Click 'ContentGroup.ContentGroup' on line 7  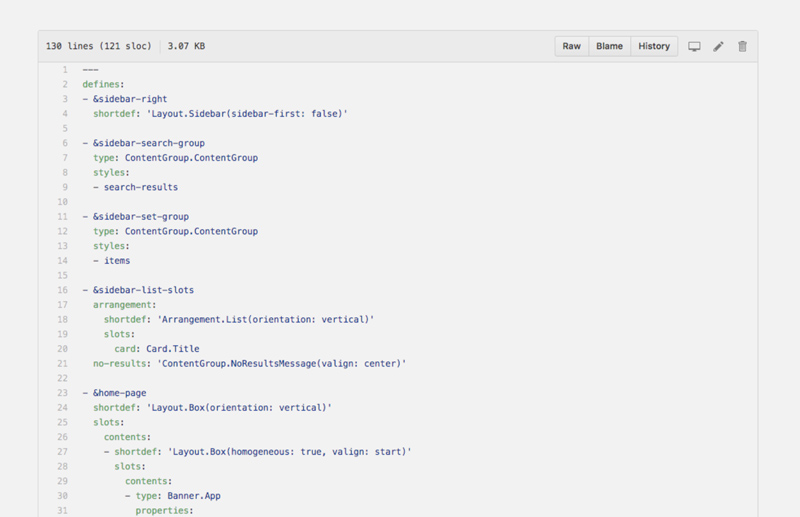click(191, 158)
